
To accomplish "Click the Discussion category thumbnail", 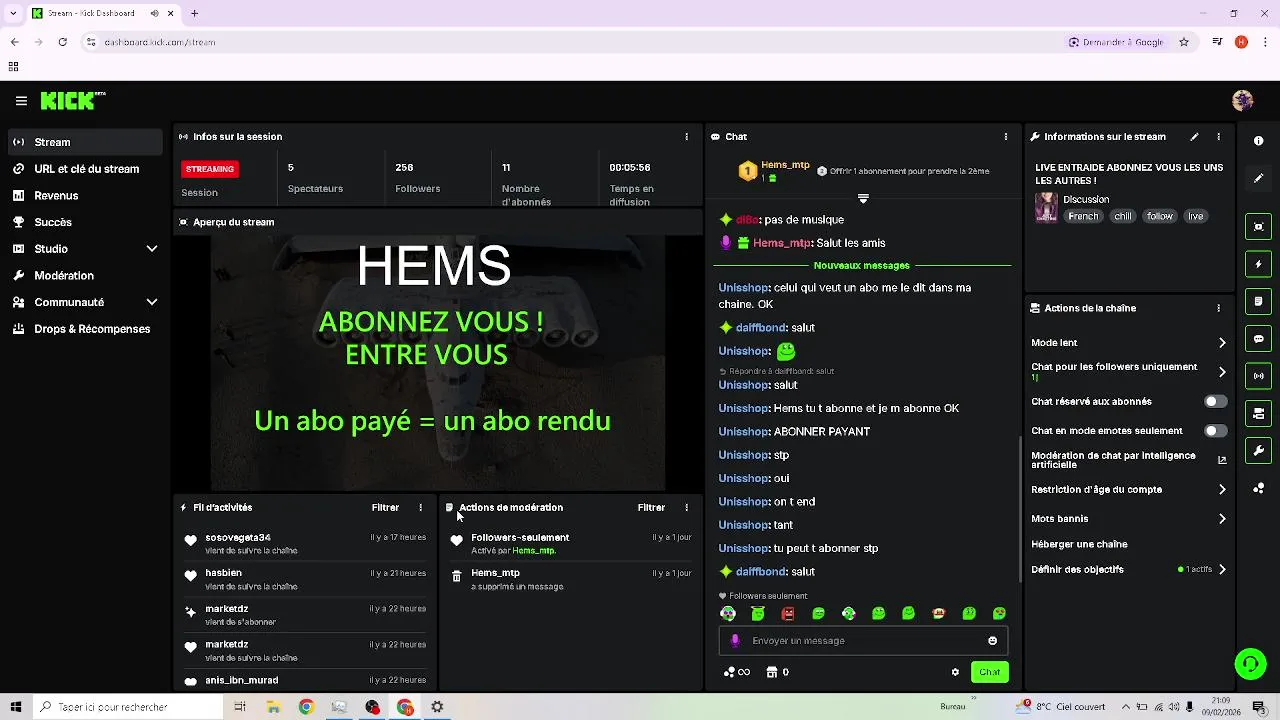I will point(1046,207).
